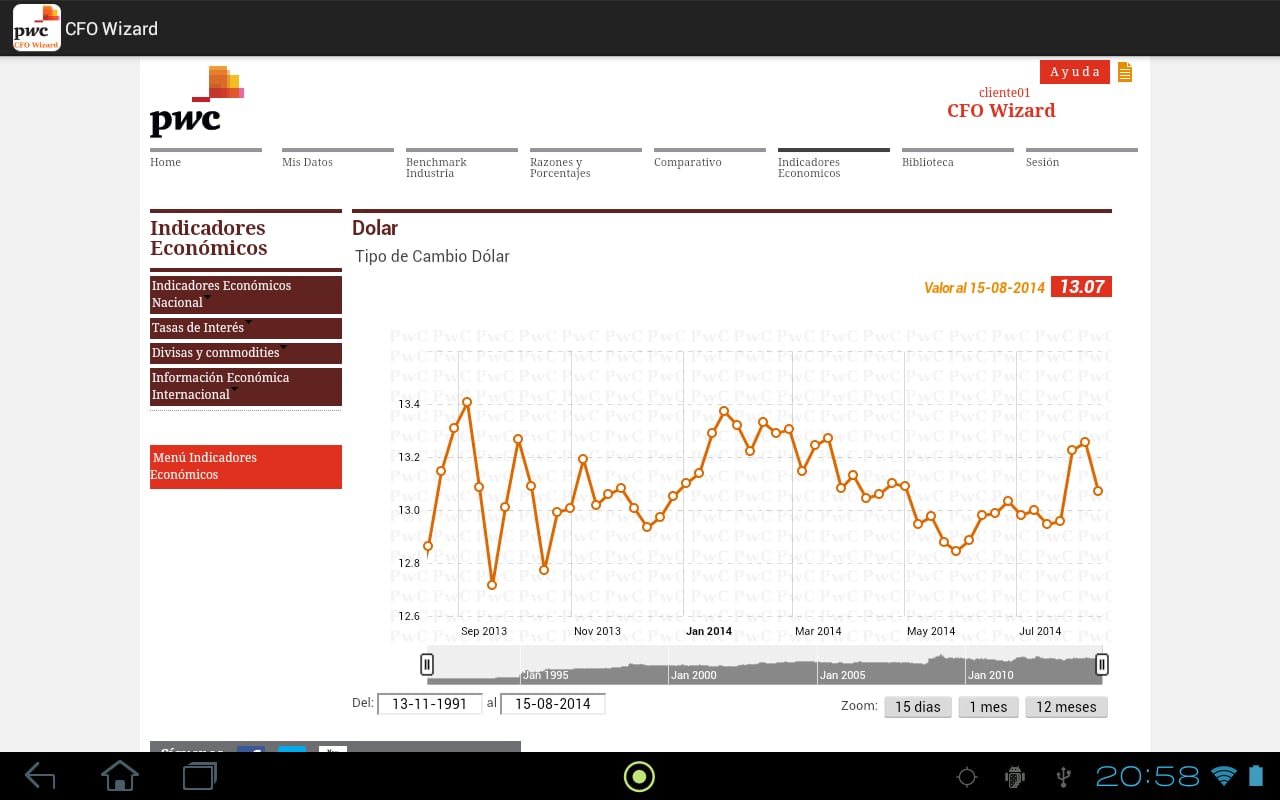1280x800 pixels.
Task: Open the document icon beside Ayuda
Action: point(1125,72)
